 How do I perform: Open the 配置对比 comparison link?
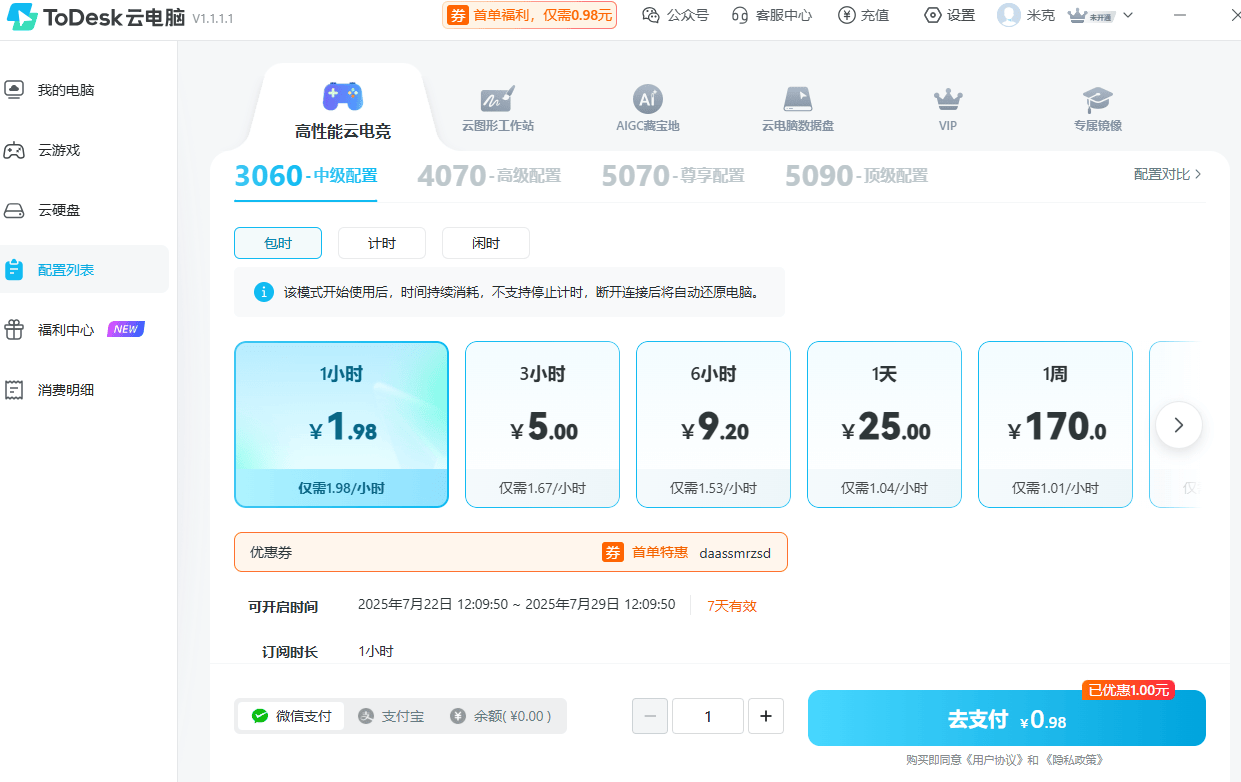pyautogui.click(x=1167, y=174)
